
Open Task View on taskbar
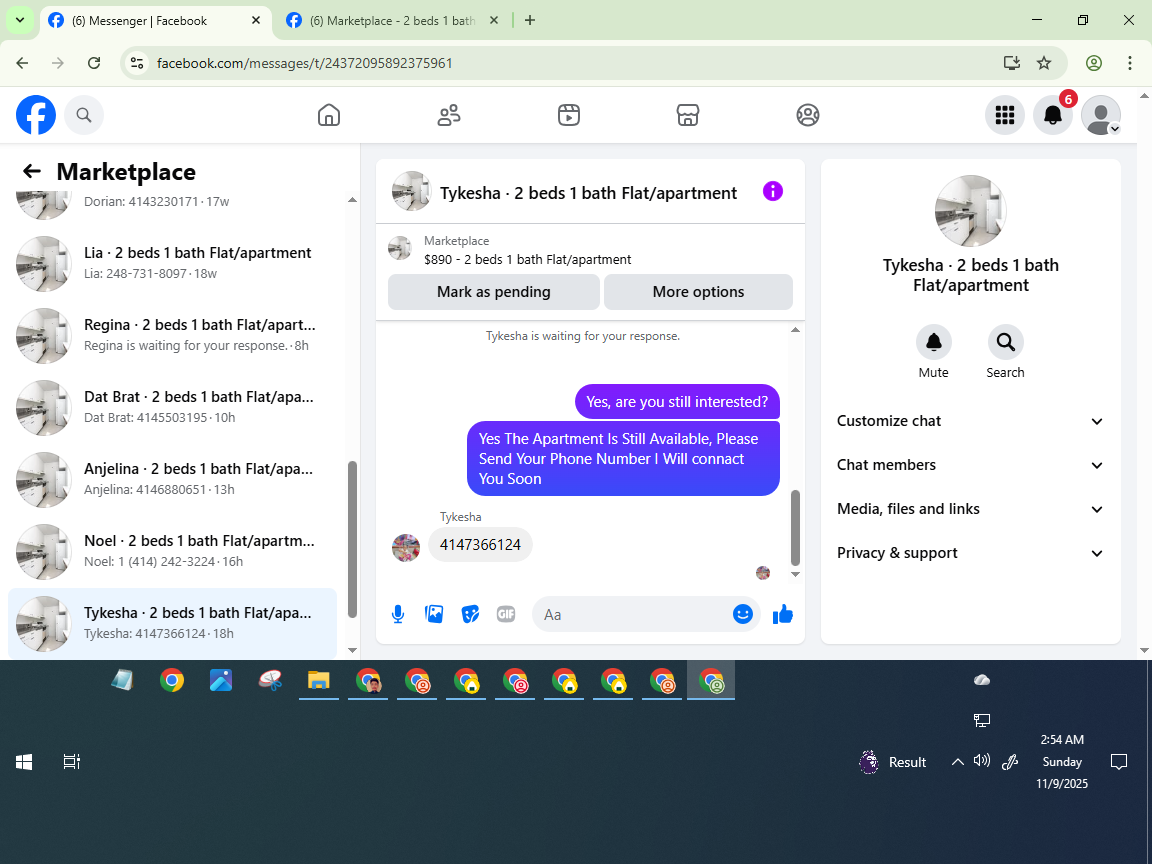tap(71, 762)
